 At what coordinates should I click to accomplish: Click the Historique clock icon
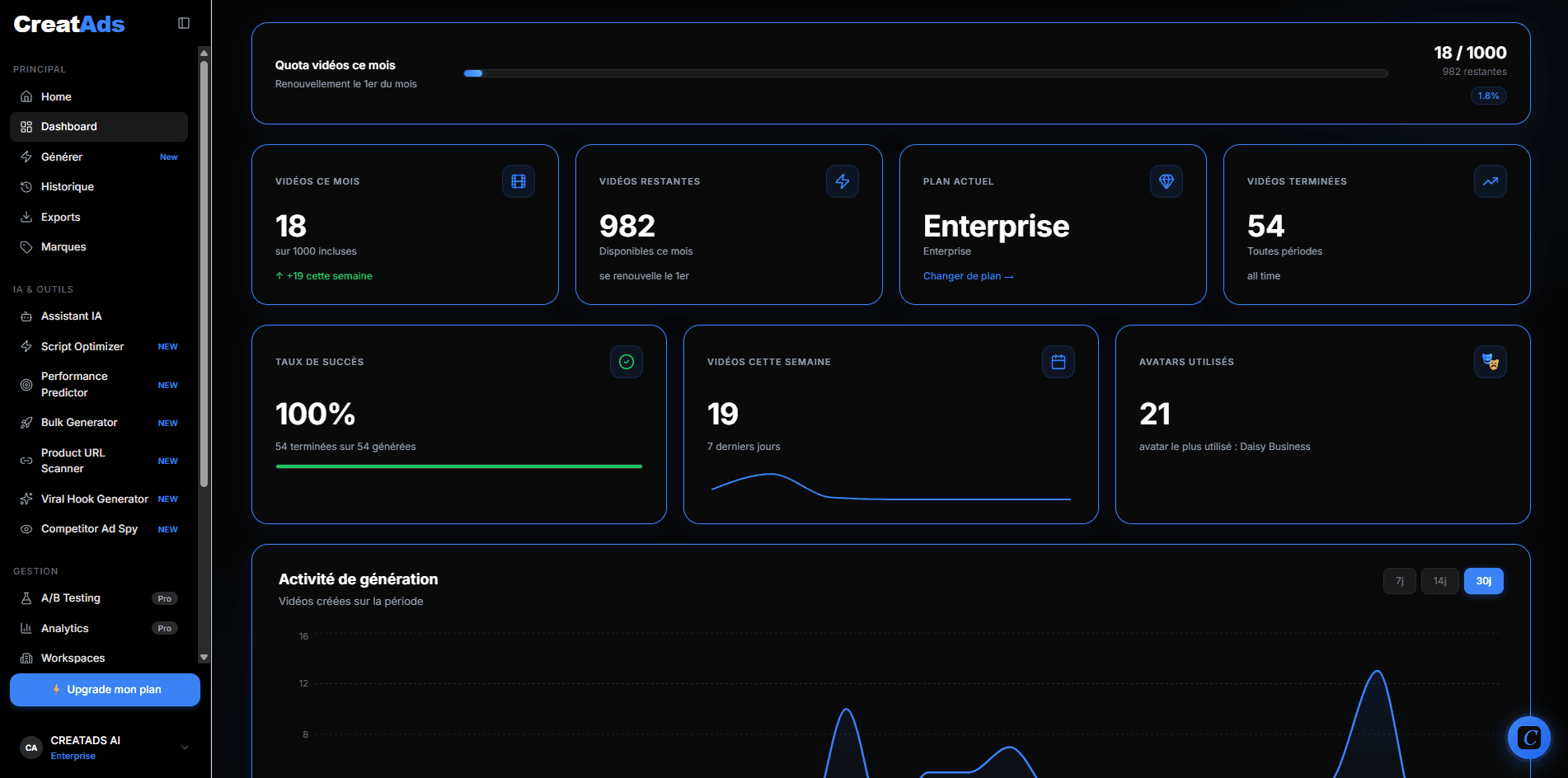pyautogui.click(x=26, y=187)
